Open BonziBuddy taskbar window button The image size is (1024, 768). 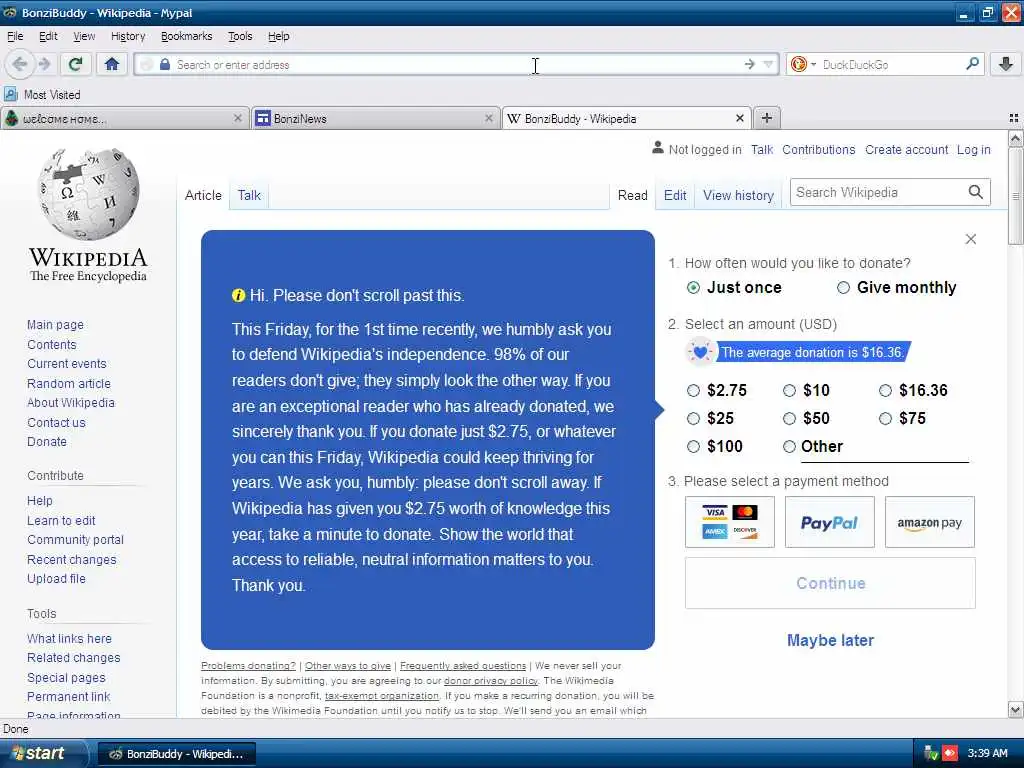[x=176, y=754]
